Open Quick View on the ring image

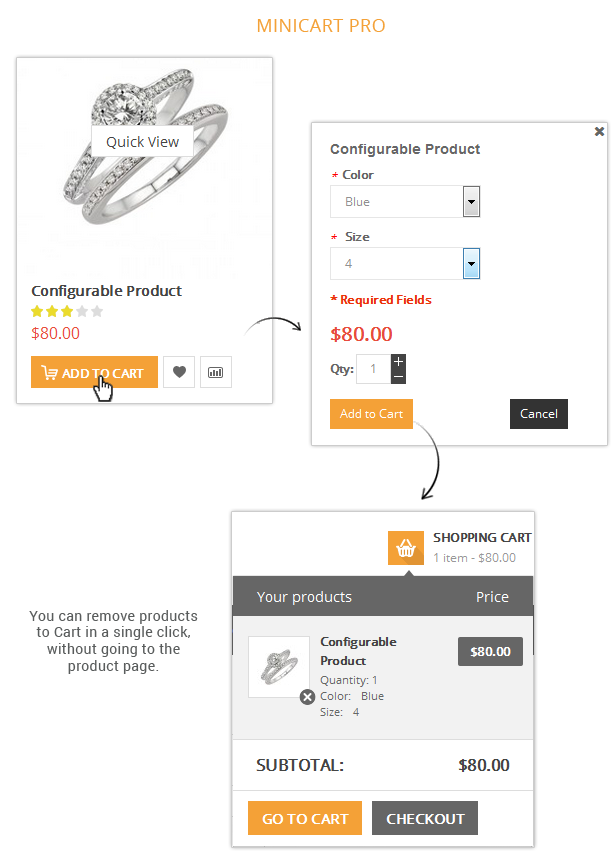point(142,142)
